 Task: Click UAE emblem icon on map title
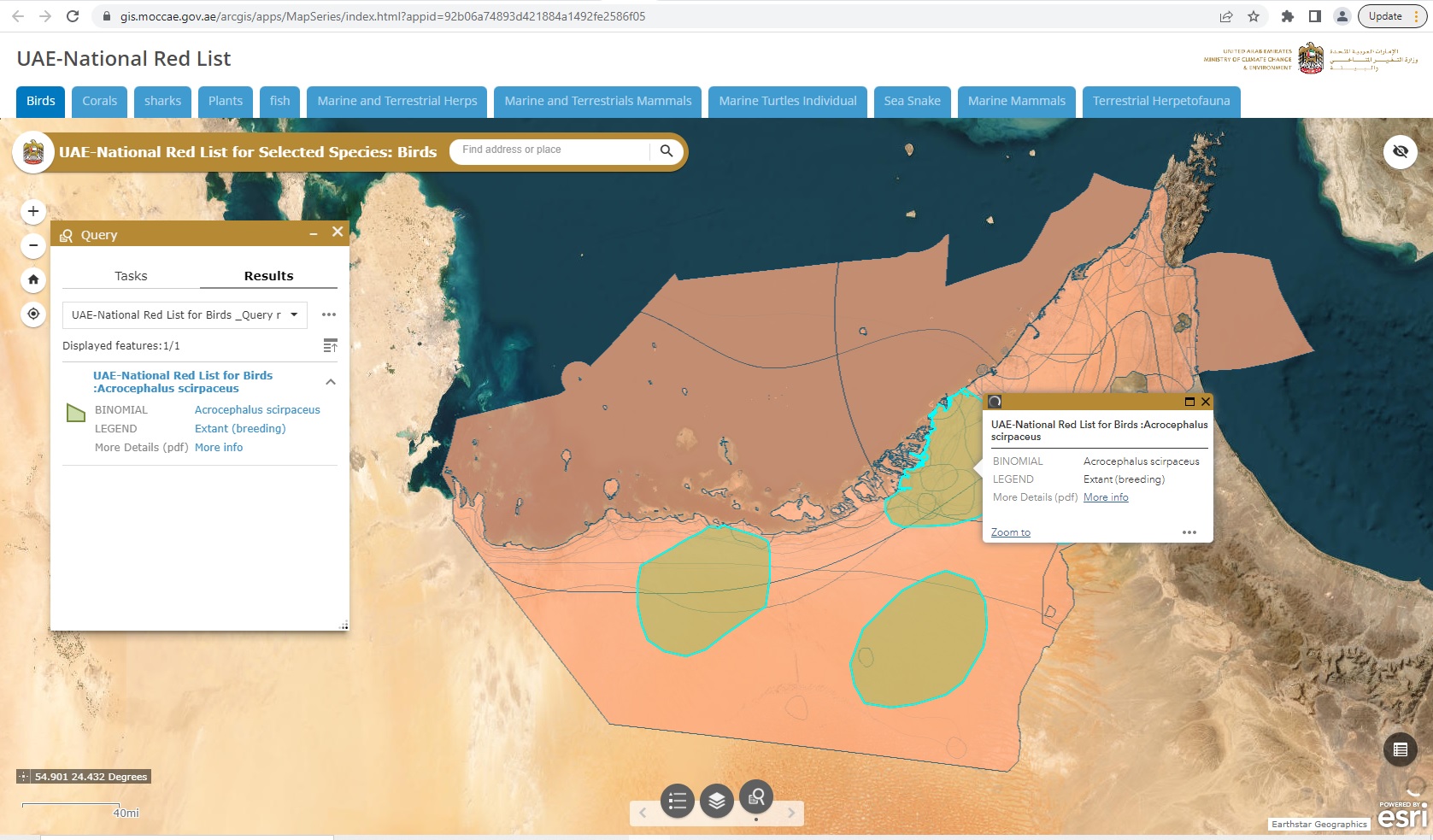coord(33,153)
